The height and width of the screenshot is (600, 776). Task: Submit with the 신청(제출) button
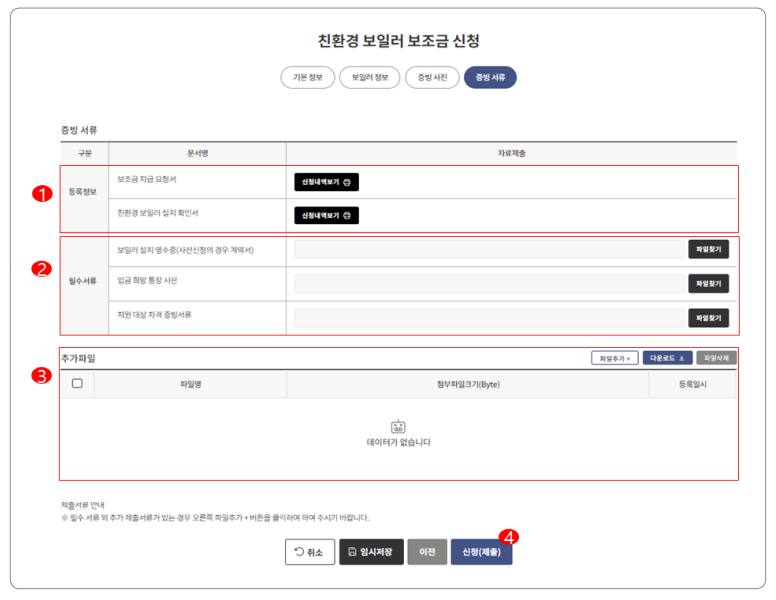481,551
